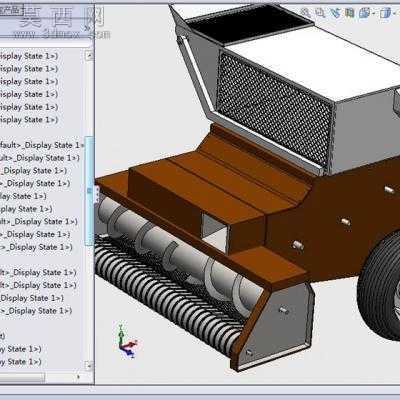Click the feature tree horizontal scrollbar thumb

(22, 377)
